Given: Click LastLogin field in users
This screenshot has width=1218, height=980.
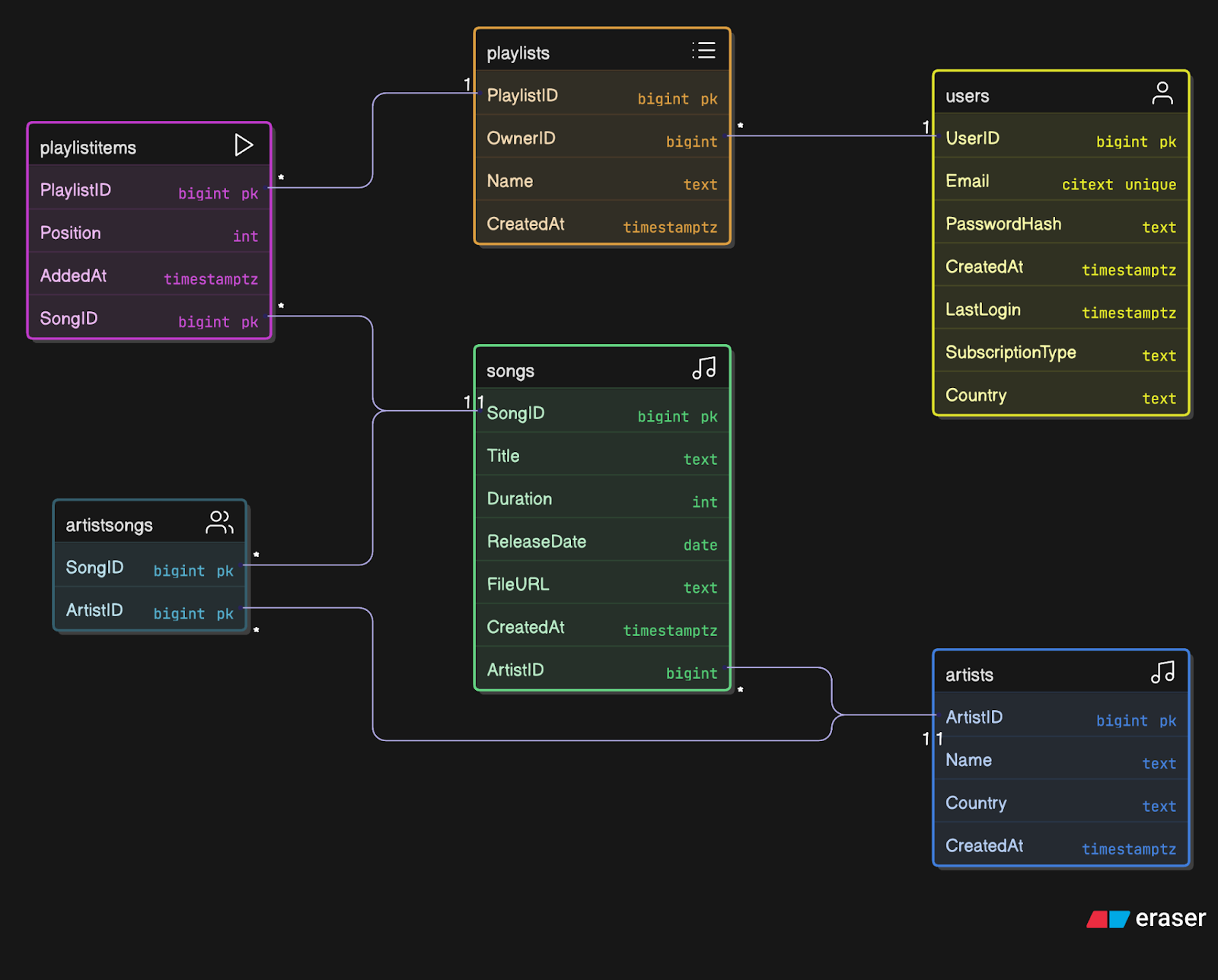Looking at the screenshot, I should 1061,307.
